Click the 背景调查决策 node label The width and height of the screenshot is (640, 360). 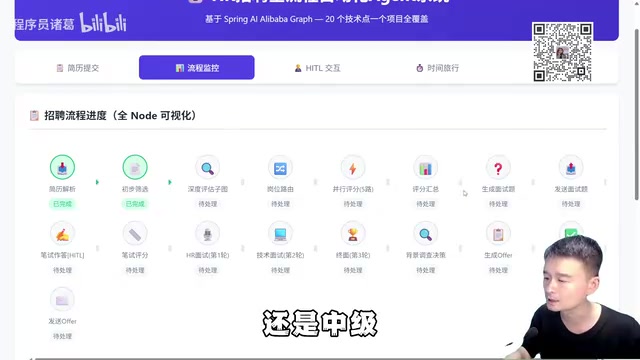point(426,255)
